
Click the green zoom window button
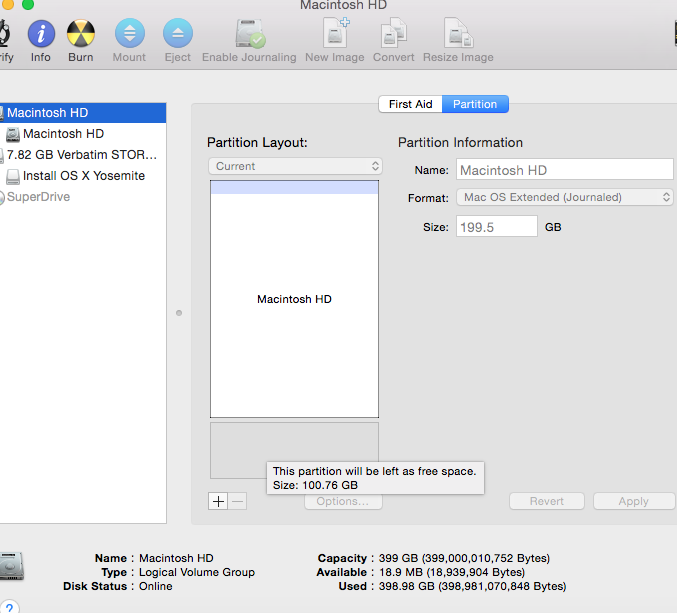point(28,4)
